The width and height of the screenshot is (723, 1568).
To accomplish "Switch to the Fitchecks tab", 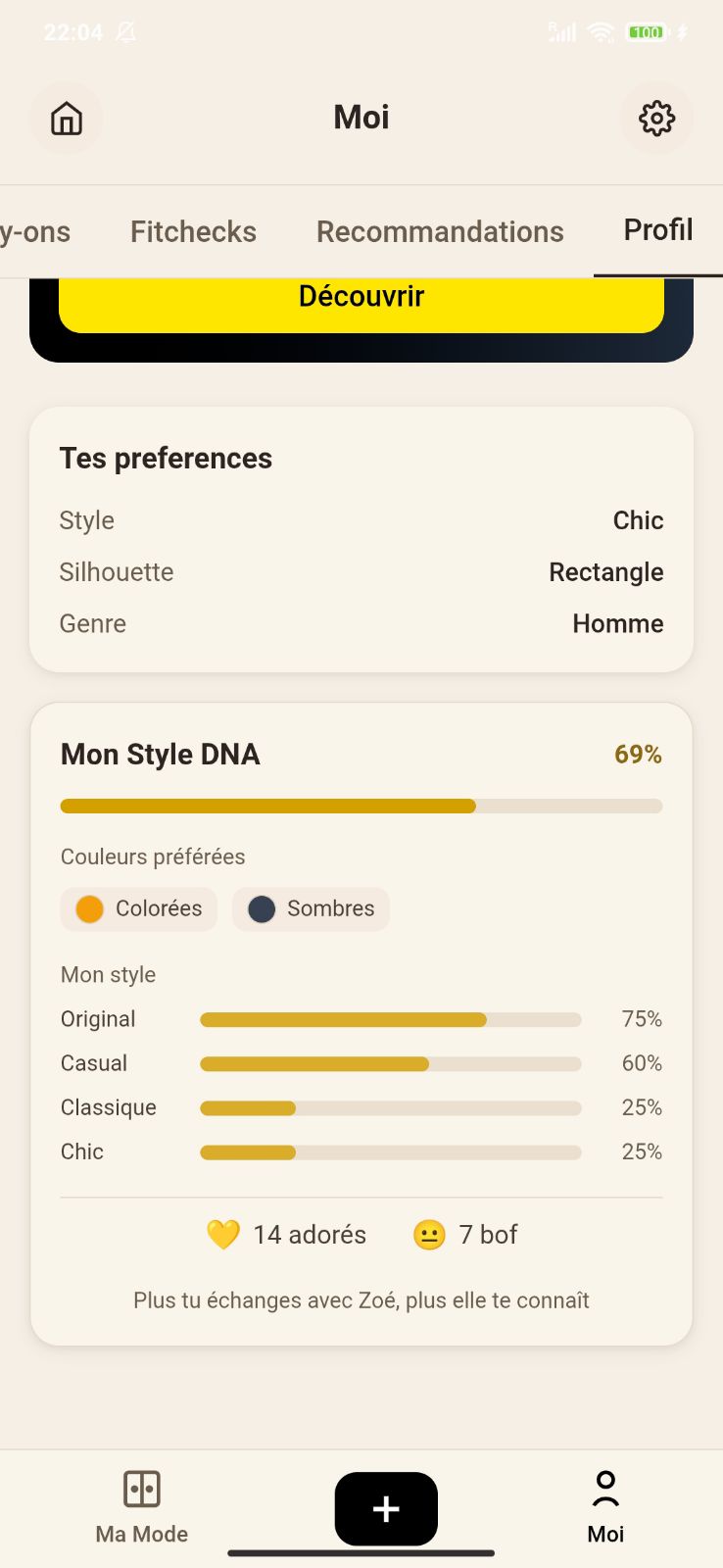I will point(192,231).
